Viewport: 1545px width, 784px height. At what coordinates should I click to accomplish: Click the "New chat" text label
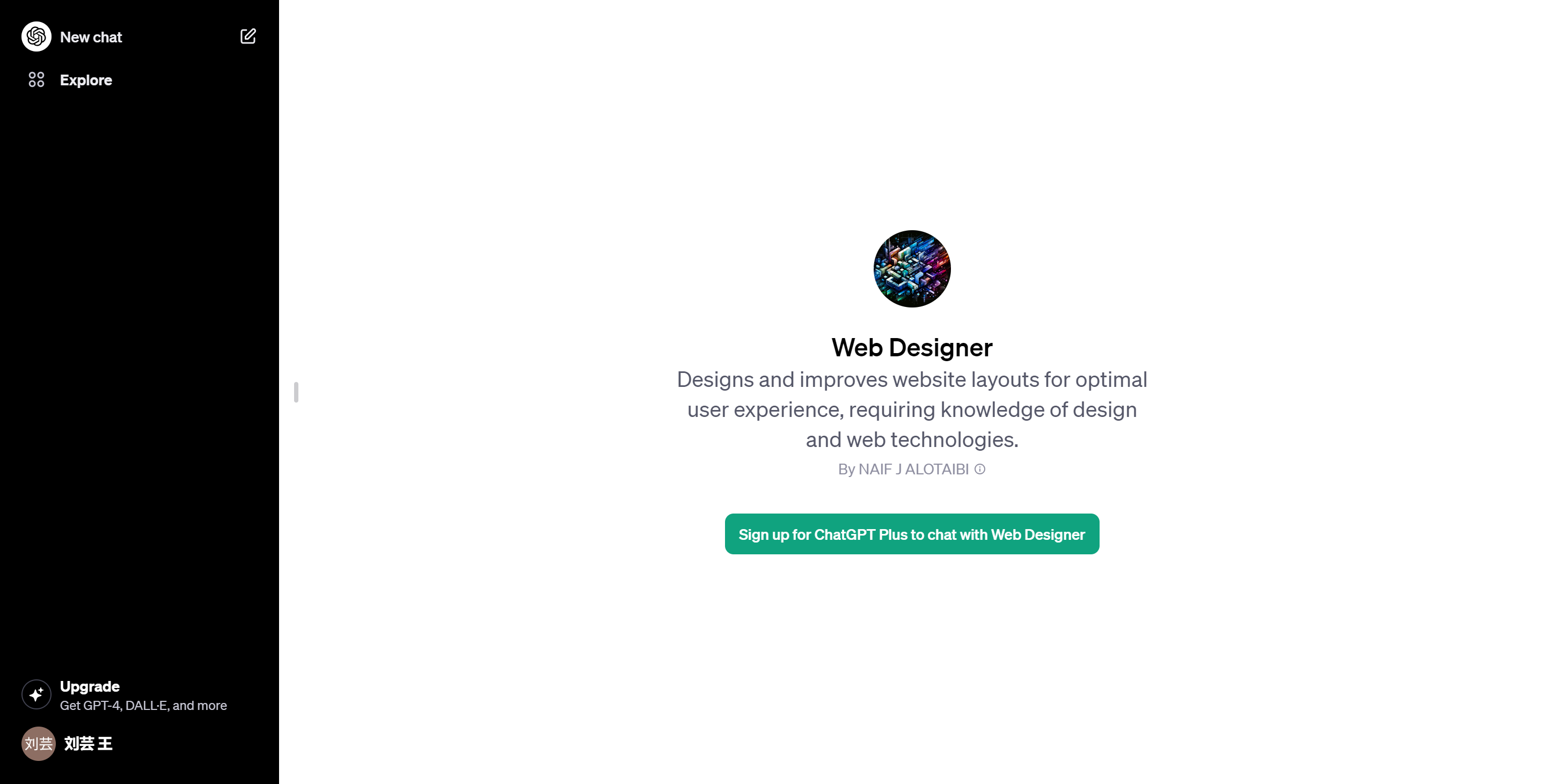pos(91,37)
